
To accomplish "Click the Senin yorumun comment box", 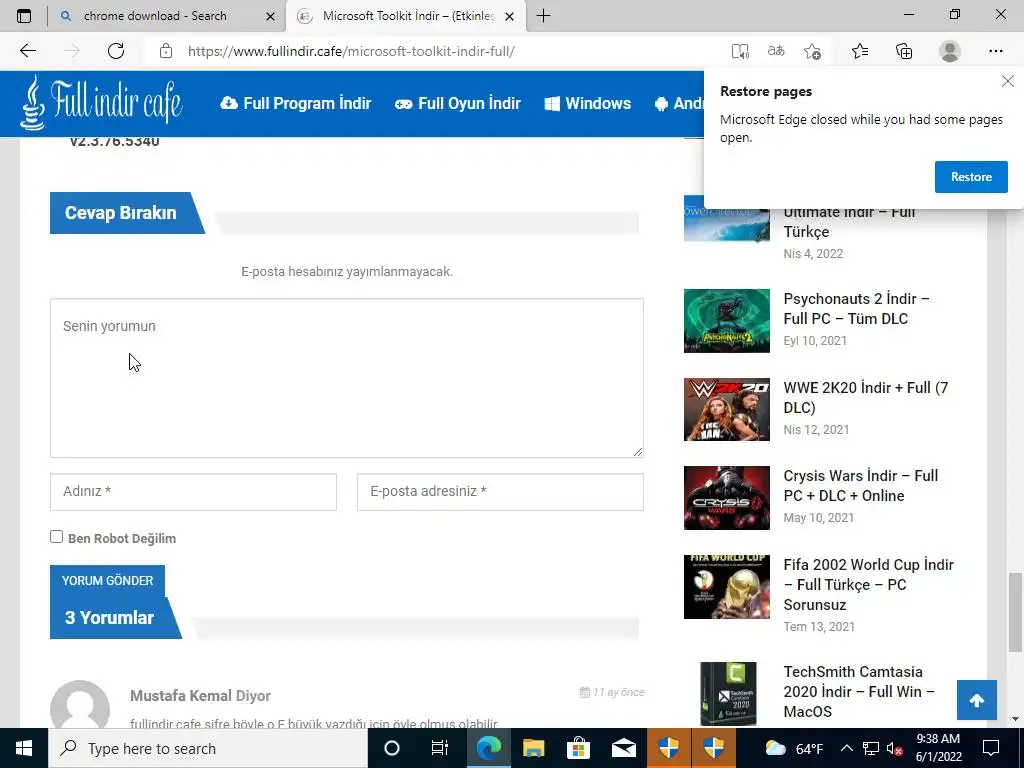I will (x=347, y=378).
